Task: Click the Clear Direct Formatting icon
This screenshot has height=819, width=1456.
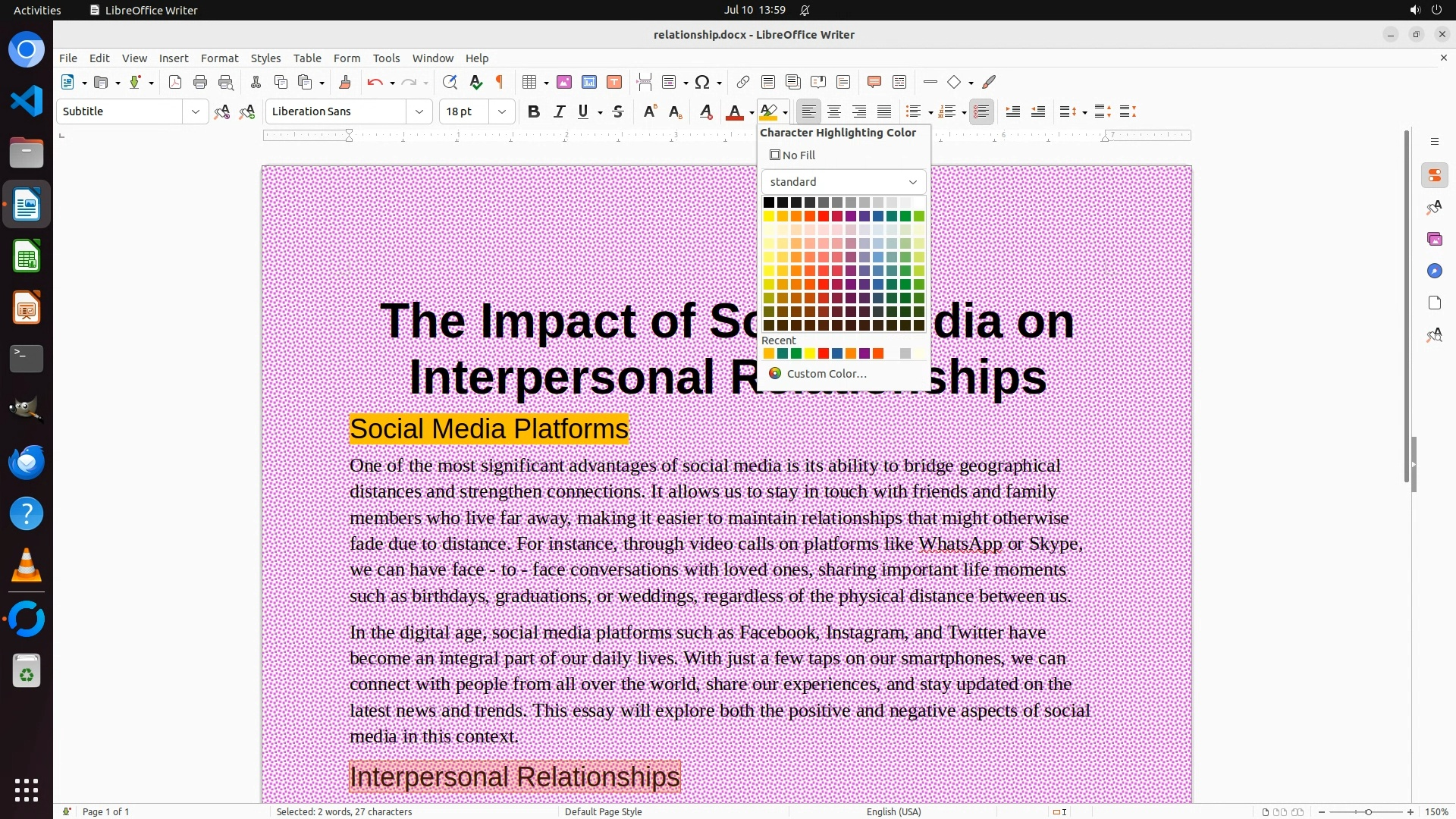Action: (x=706, y=112)
